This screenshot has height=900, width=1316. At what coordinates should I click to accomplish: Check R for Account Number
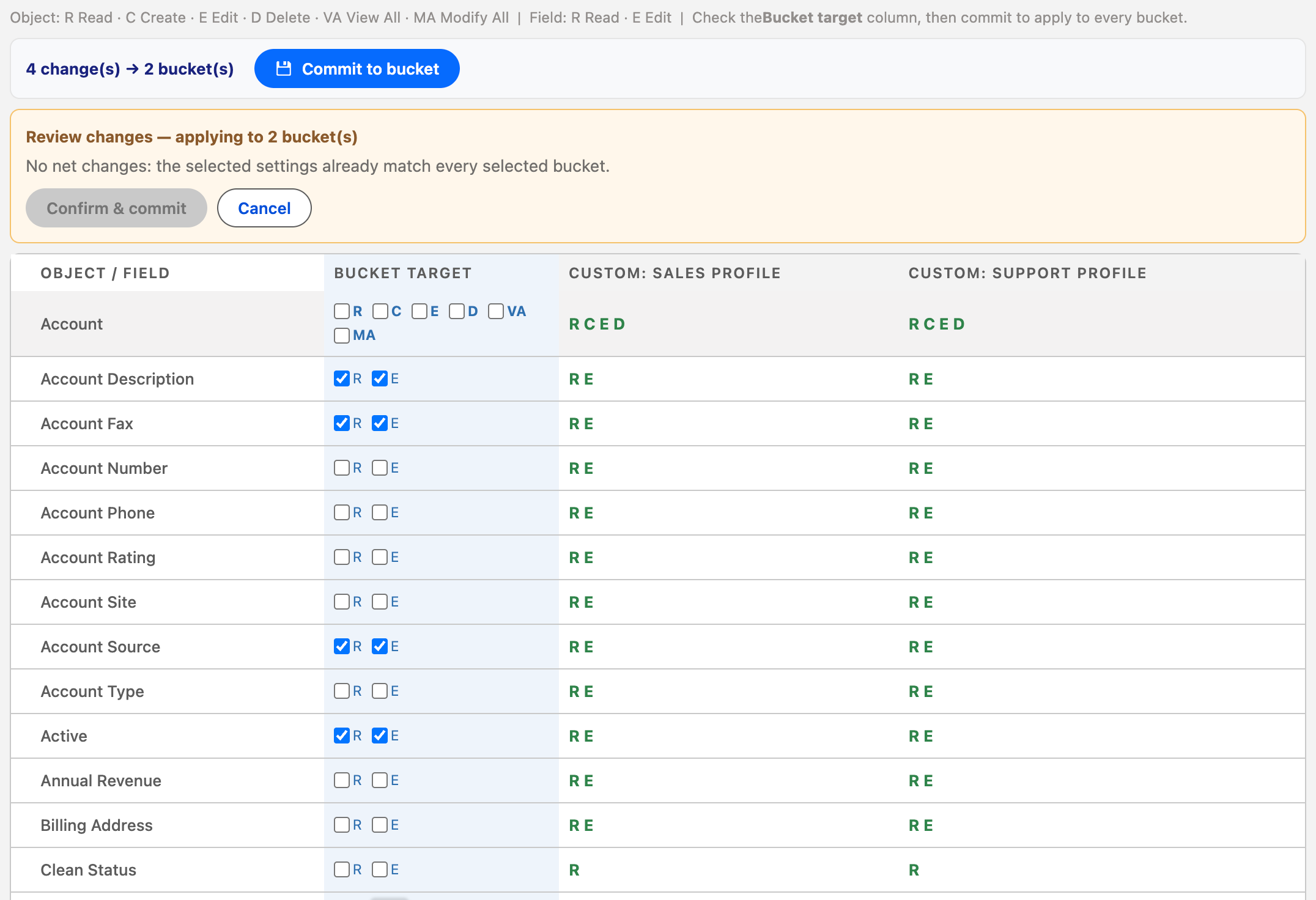pyautogui.click(x=342, y=468)
